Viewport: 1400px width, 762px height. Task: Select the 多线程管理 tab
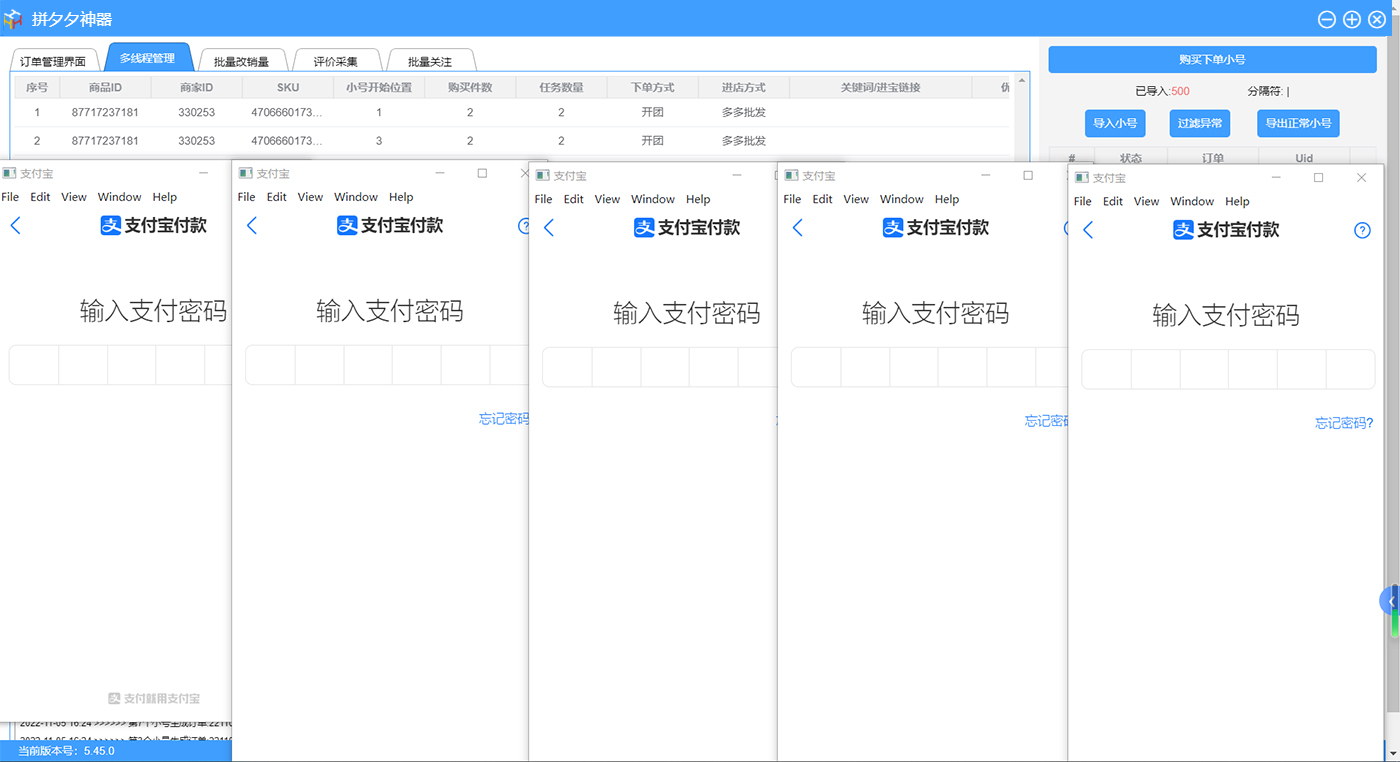(x=147, y=58)
